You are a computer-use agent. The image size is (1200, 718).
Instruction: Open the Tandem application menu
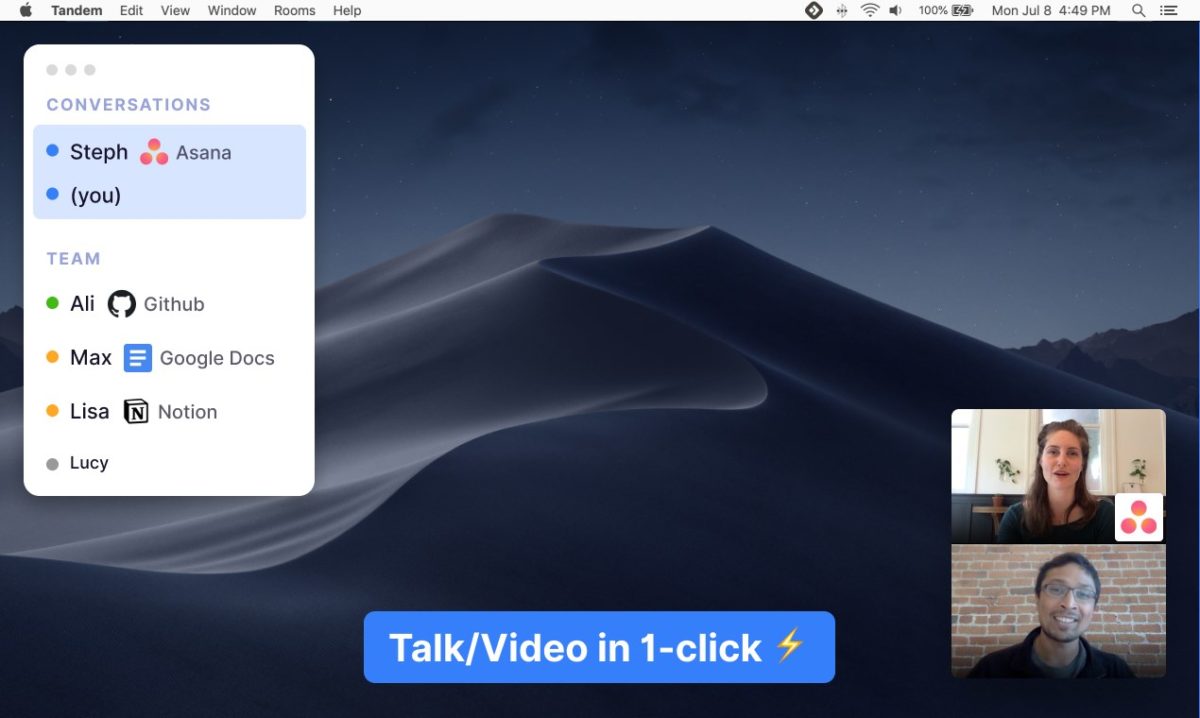click(x=76, y=10)
